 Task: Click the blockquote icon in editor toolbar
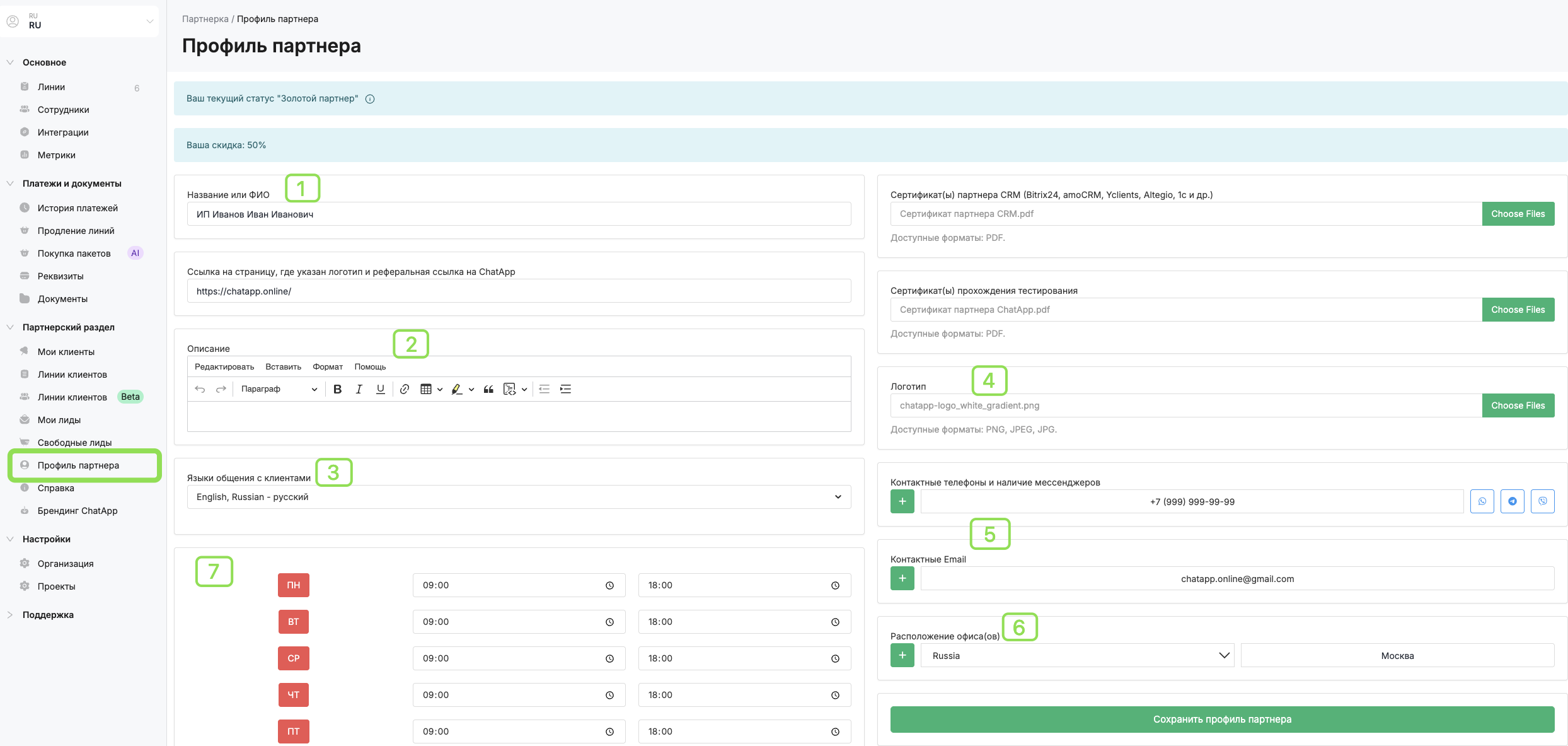point(488,389)
